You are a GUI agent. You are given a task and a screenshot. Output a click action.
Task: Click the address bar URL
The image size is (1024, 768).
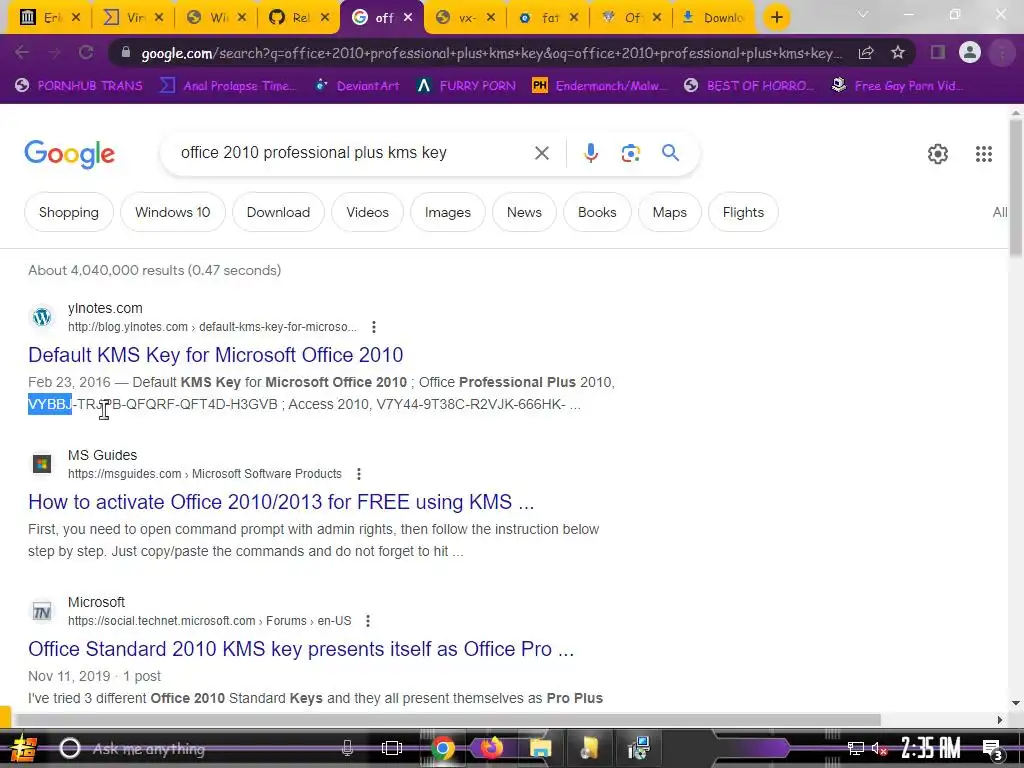point(491,53)
